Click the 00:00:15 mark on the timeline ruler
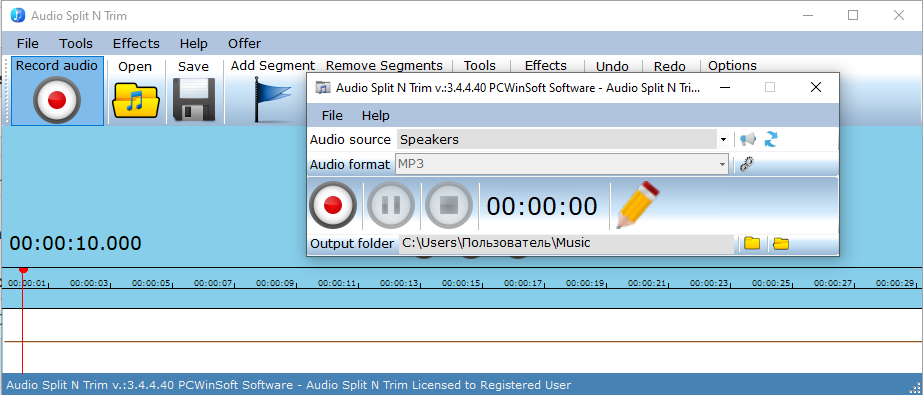Screen dimensions: 923x395 click(470, 283)
